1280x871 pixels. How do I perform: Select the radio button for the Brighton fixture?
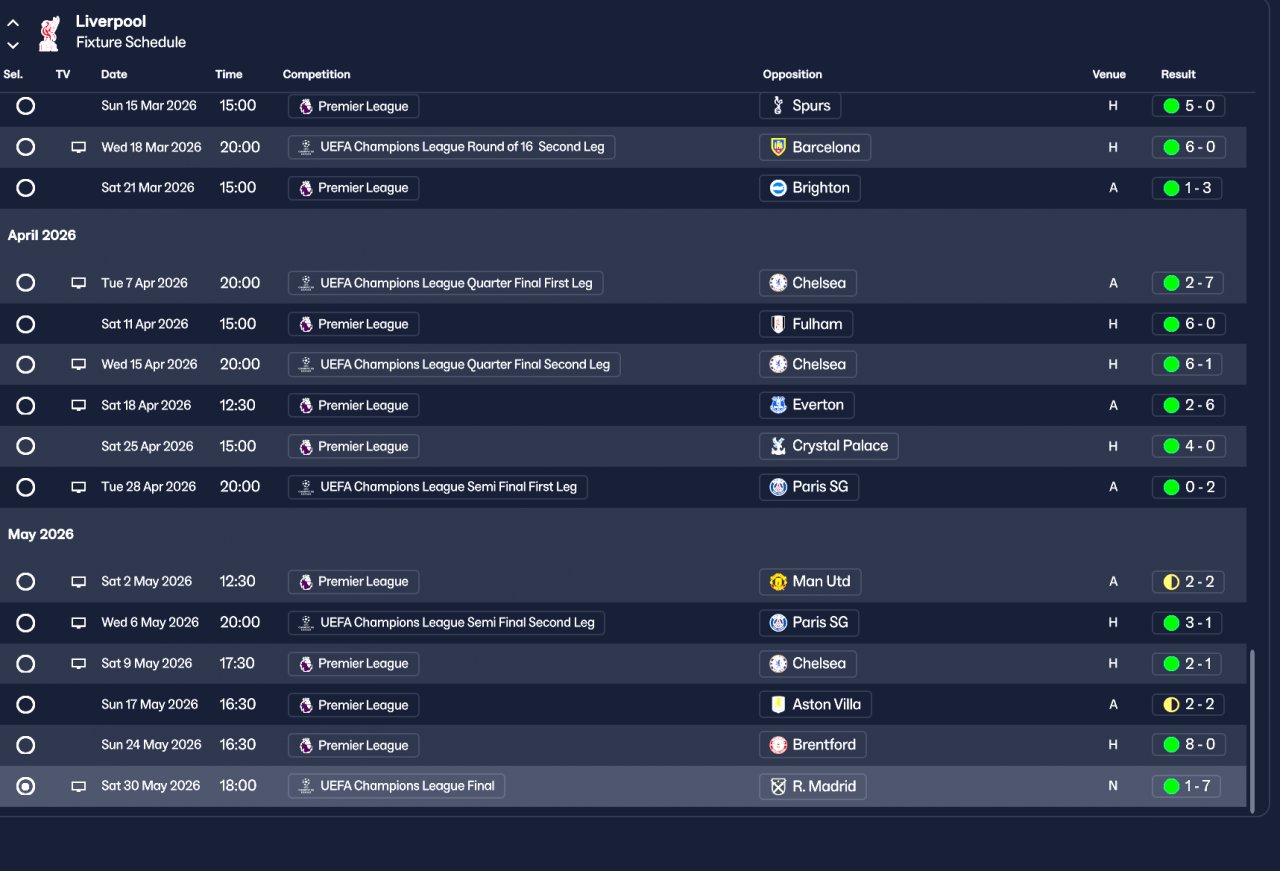(x=26, y=188)
